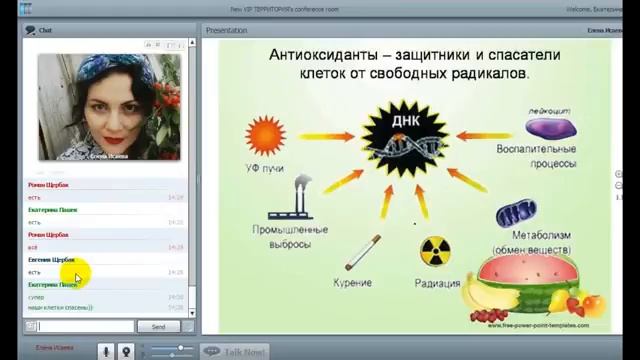Click the Chat panel header label

pyautogui.click(x=45, y=30)
